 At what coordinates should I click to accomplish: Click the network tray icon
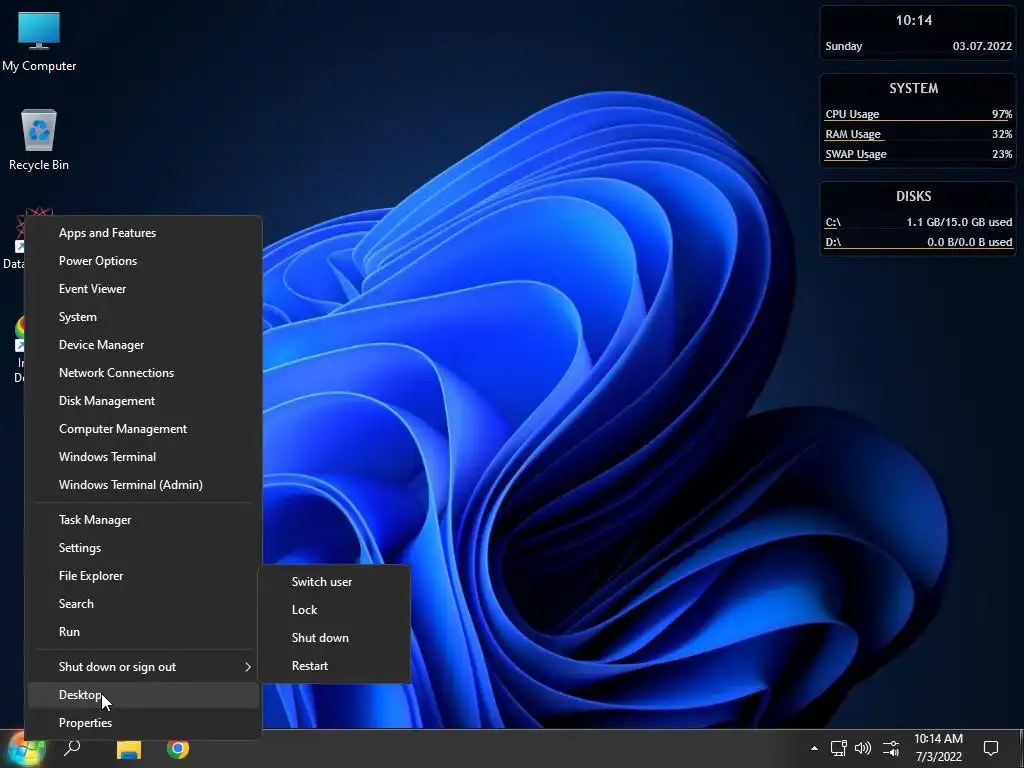click(x=839, y=748)
